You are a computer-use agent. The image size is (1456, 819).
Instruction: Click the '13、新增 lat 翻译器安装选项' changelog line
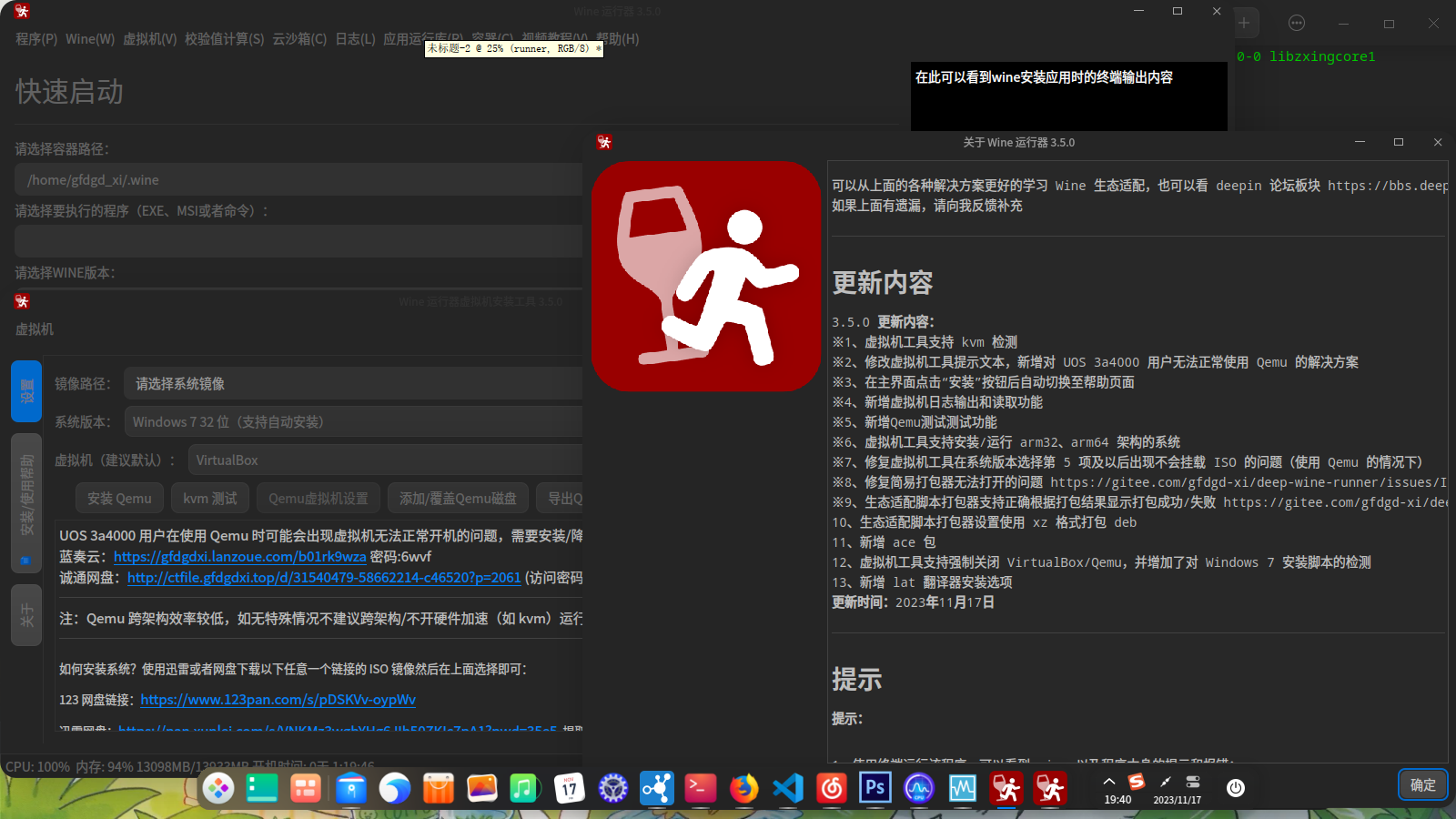click(x=922, y=582)
